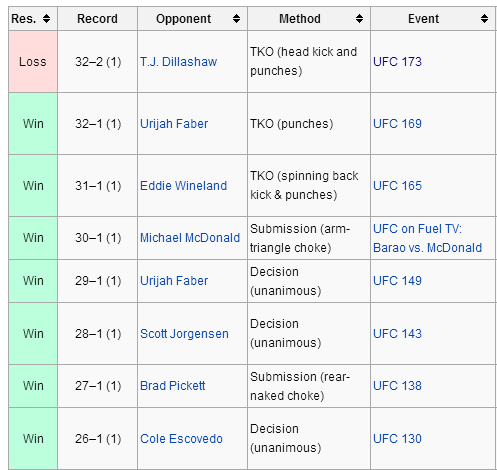Screen dimensions: 497x470
Task: Open T.J. Dillashaw opponent link
Action: coord(179,62)
